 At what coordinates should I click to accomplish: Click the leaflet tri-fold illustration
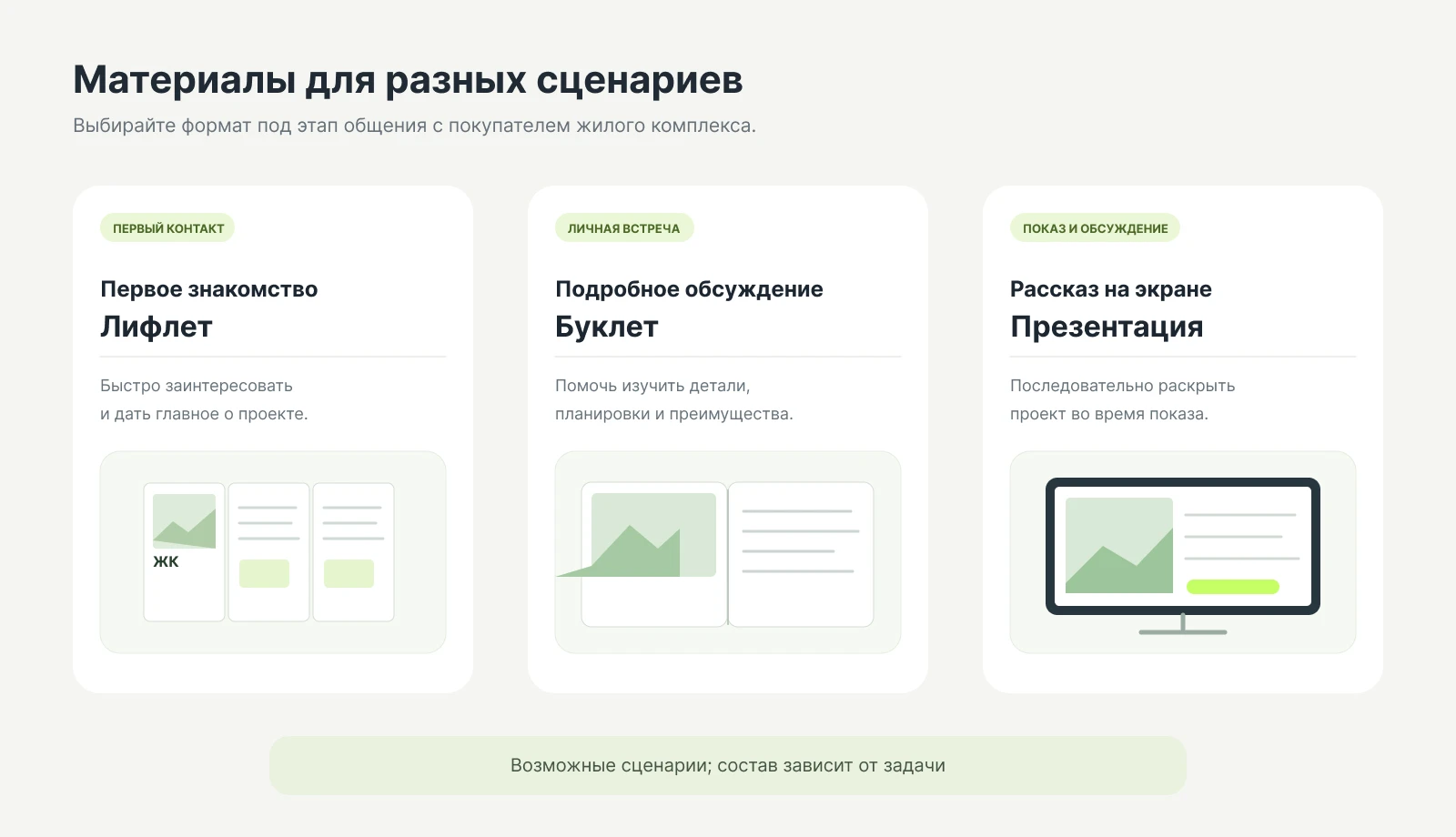(268, 552)
